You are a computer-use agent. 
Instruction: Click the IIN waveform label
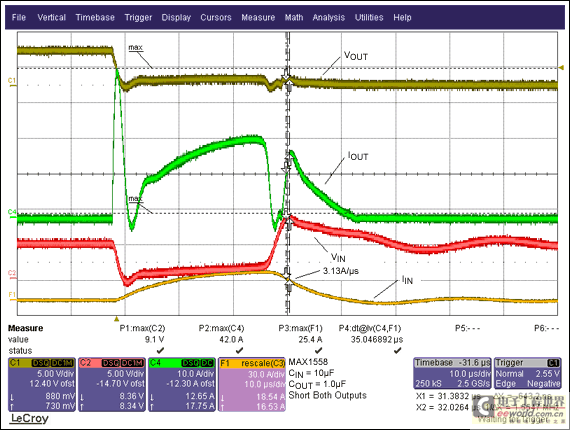click(x=407, y=280)
